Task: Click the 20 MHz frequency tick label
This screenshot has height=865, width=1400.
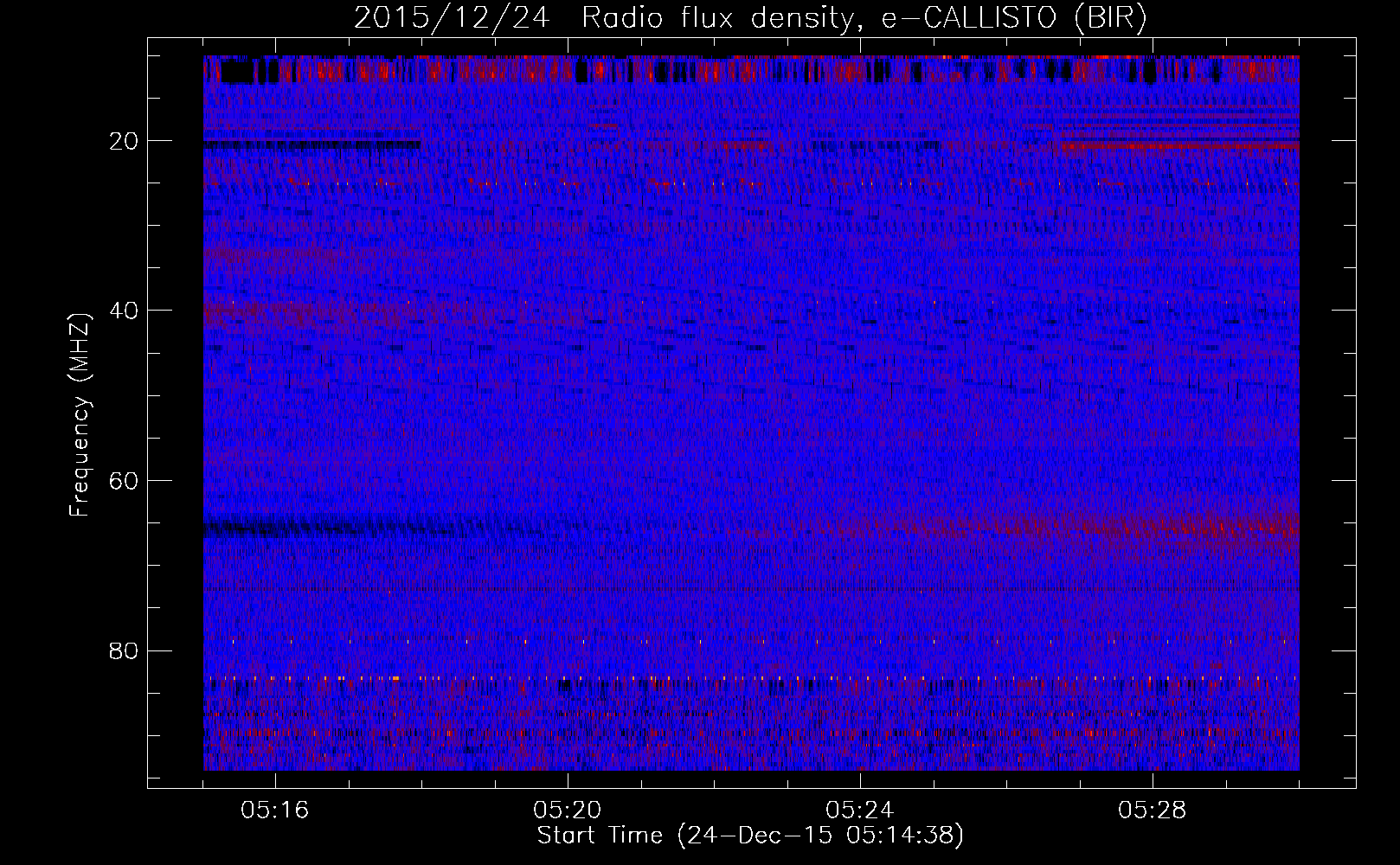Action: pos(125,141)
